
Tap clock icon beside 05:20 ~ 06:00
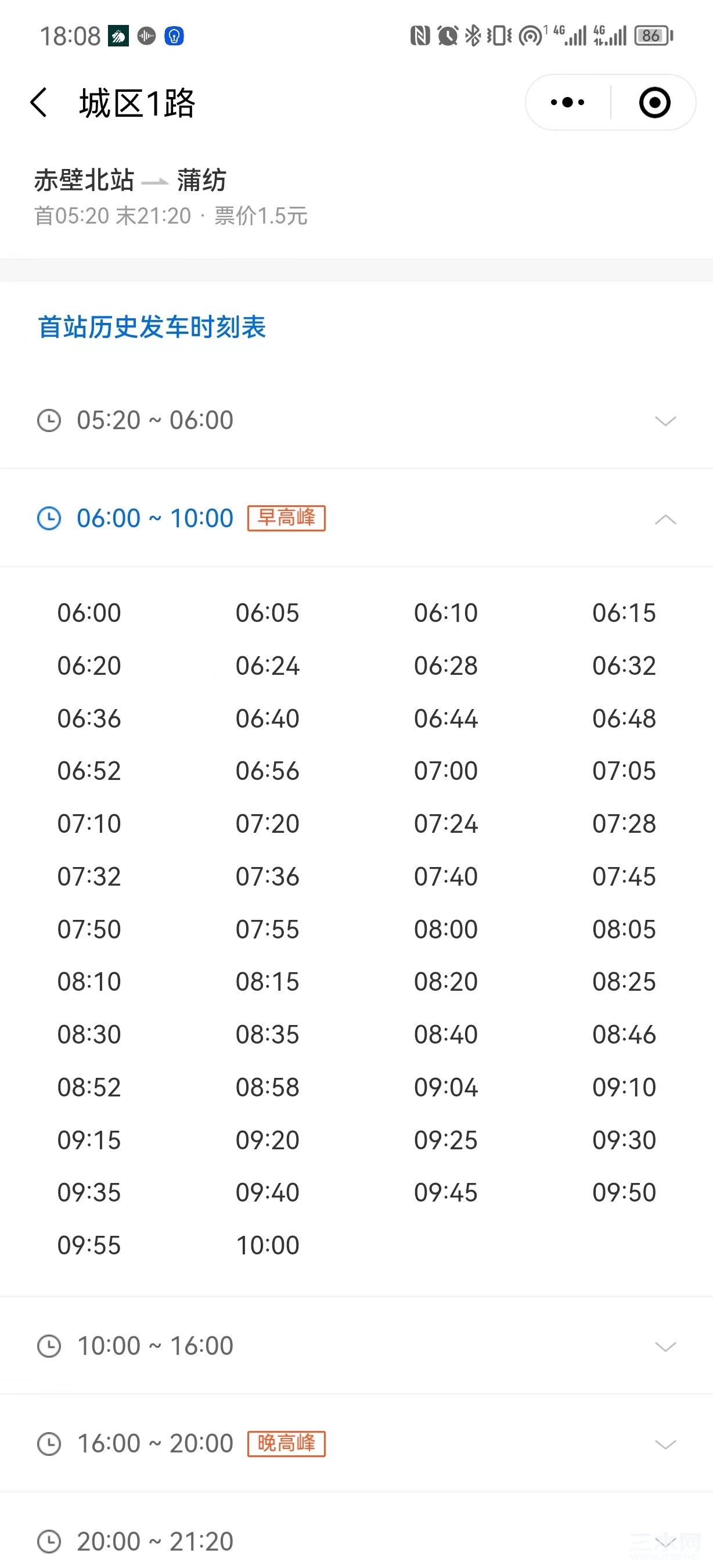pyautogui.click(x=49, y=420)
